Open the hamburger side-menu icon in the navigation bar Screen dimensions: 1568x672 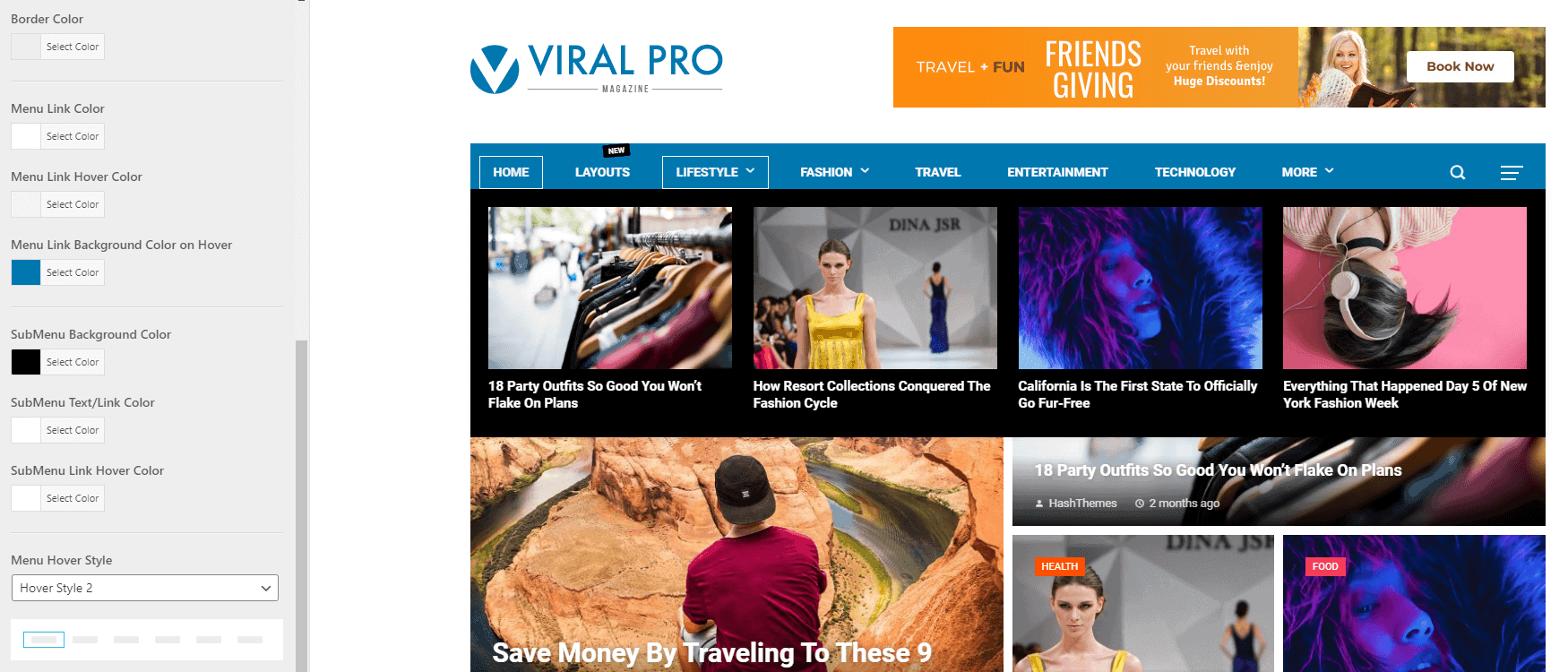pos(1512,172)
